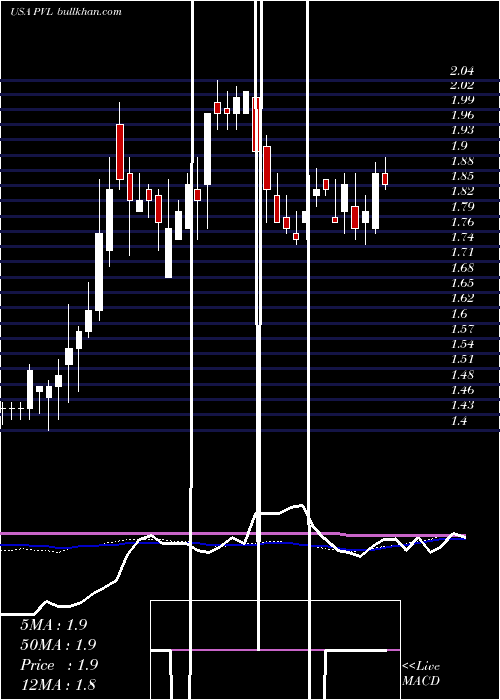Click the 1.82 price axis label
Image resolution: width=500 pixels, height=700 pixels.
pyautogui.click(x=462, y=192)
